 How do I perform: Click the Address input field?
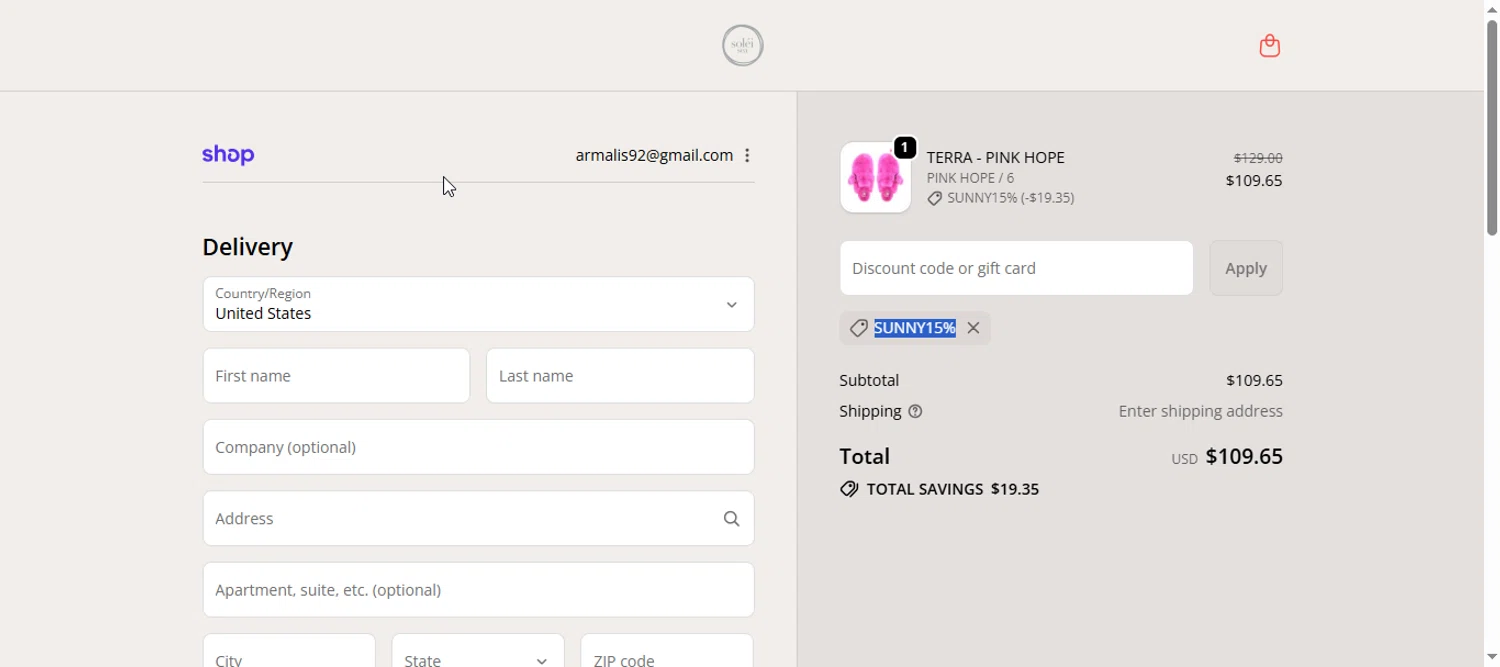coord(478,518)
